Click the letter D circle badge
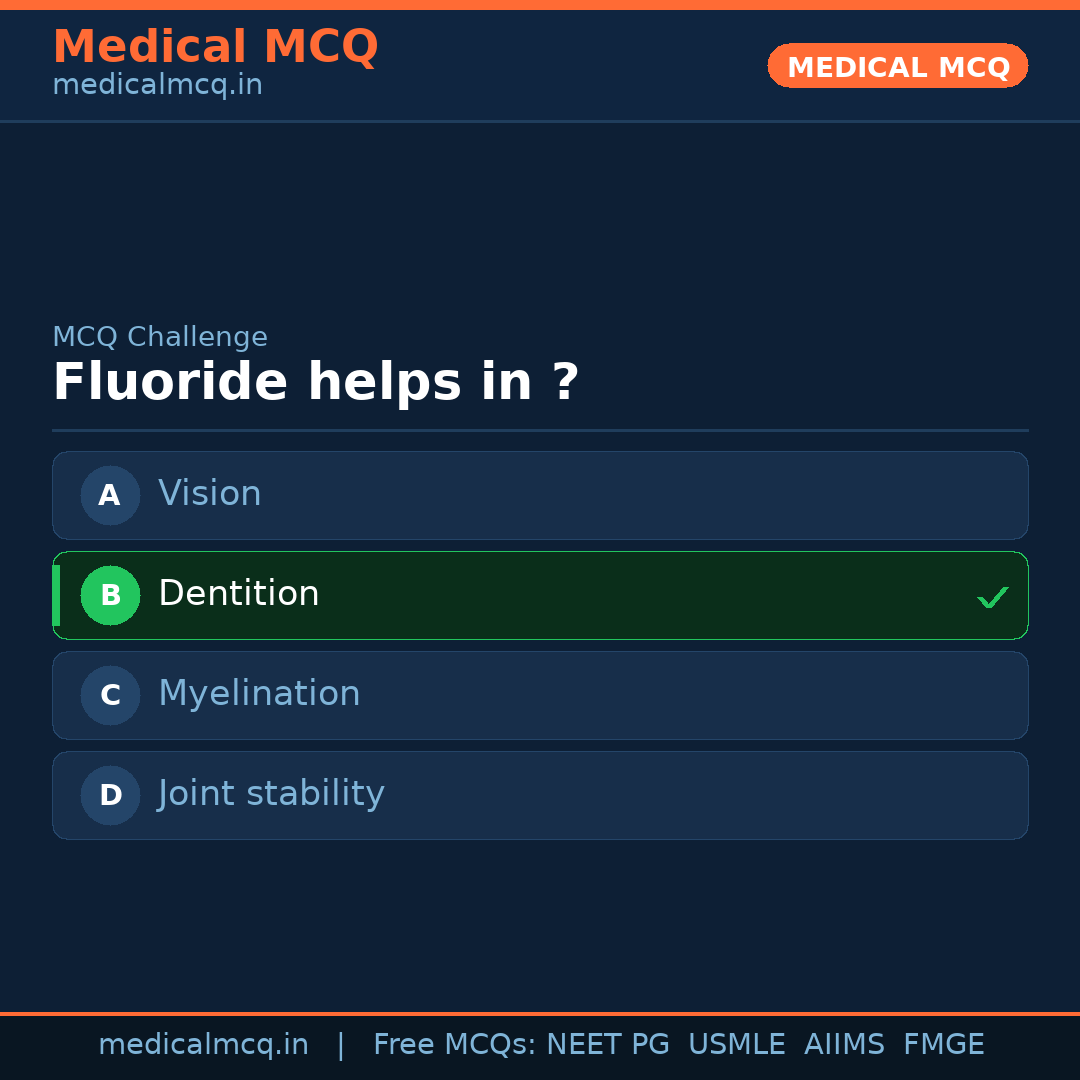 click(110, 795)
